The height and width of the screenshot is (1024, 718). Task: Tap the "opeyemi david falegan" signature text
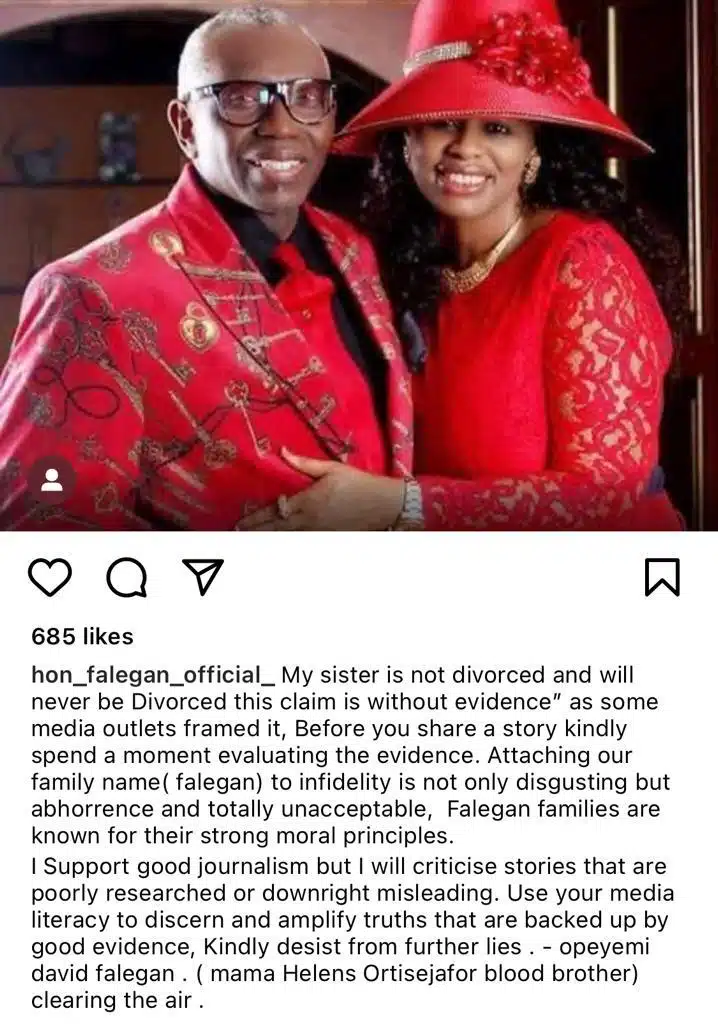coord(340,960)
